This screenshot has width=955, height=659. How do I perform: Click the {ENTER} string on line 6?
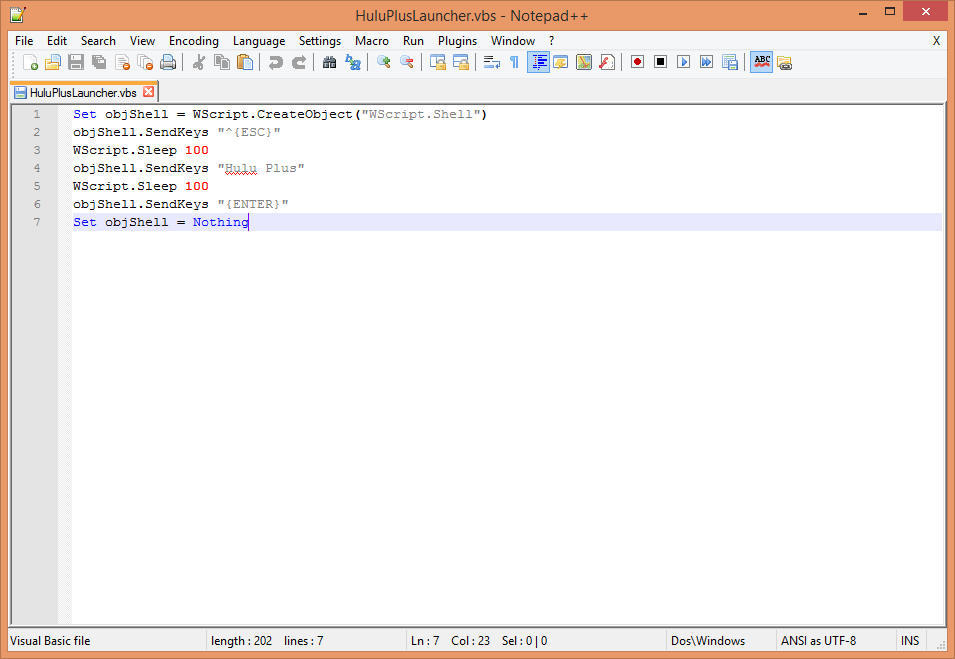tap(253, 204)
